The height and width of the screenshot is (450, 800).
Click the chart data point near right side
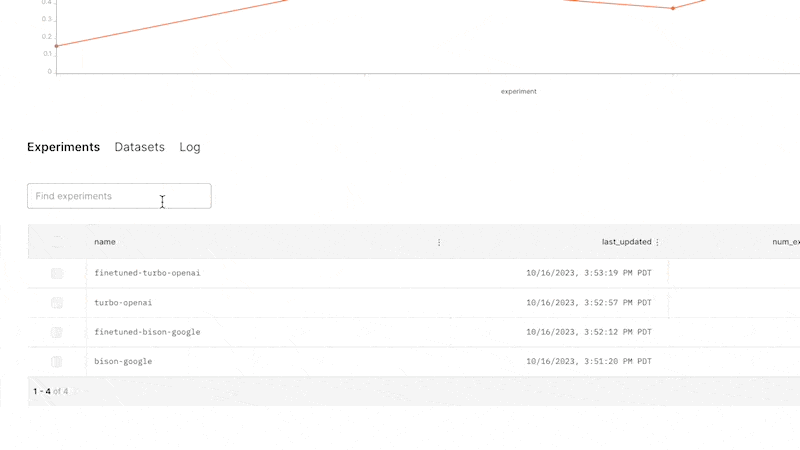(673, 8)
